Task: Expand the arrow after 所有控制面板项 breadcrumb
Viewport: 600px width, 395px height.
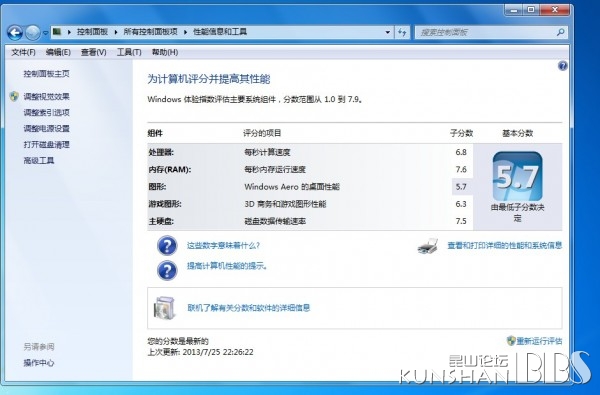Action: coord(185,32)
